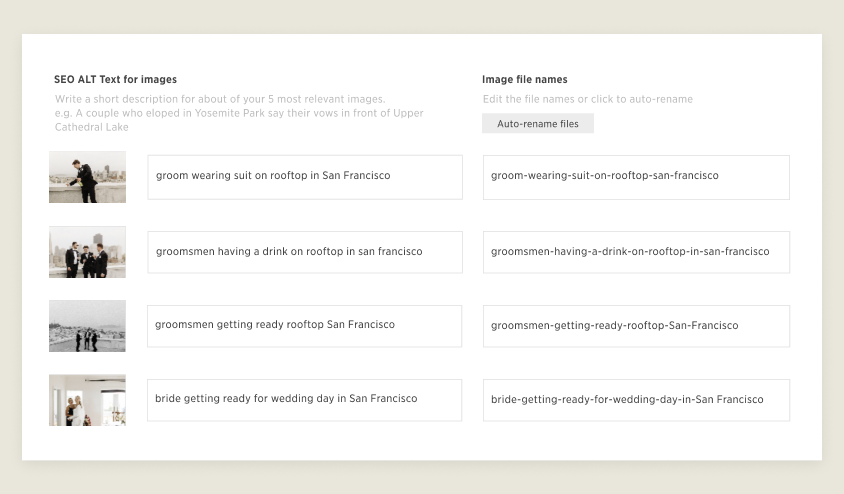
Task: Edit file name 'bride-getting-ready-for-wedding-day-in-San Francisco'
Action: coord(636,400)
